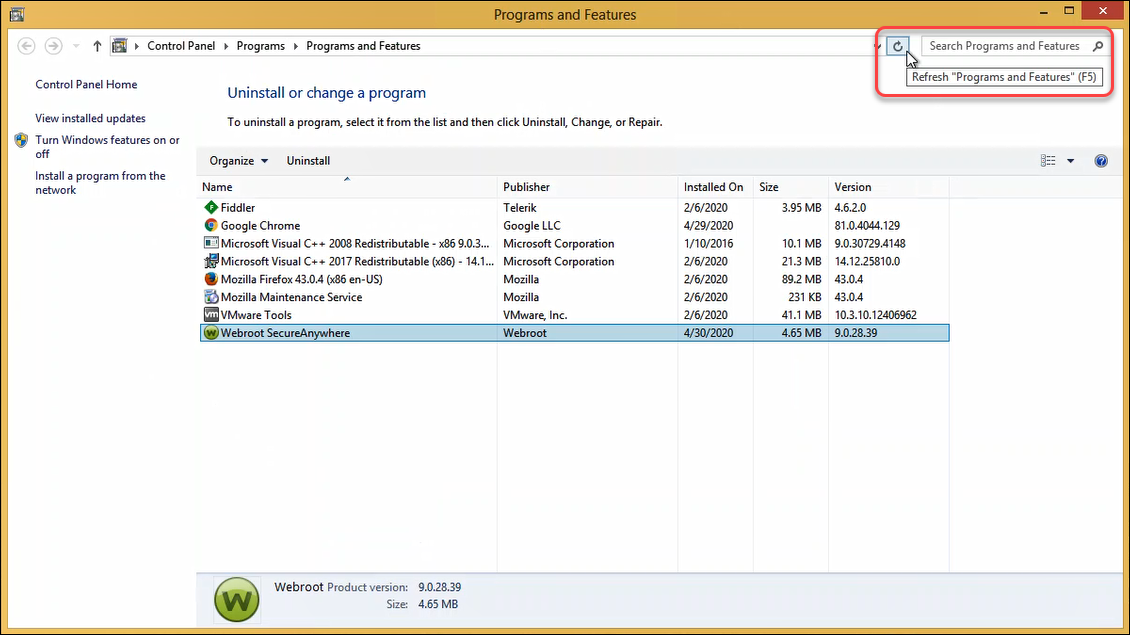Click the Visual C++ 2017 Redistributable icon

click(x=210, y=261)
